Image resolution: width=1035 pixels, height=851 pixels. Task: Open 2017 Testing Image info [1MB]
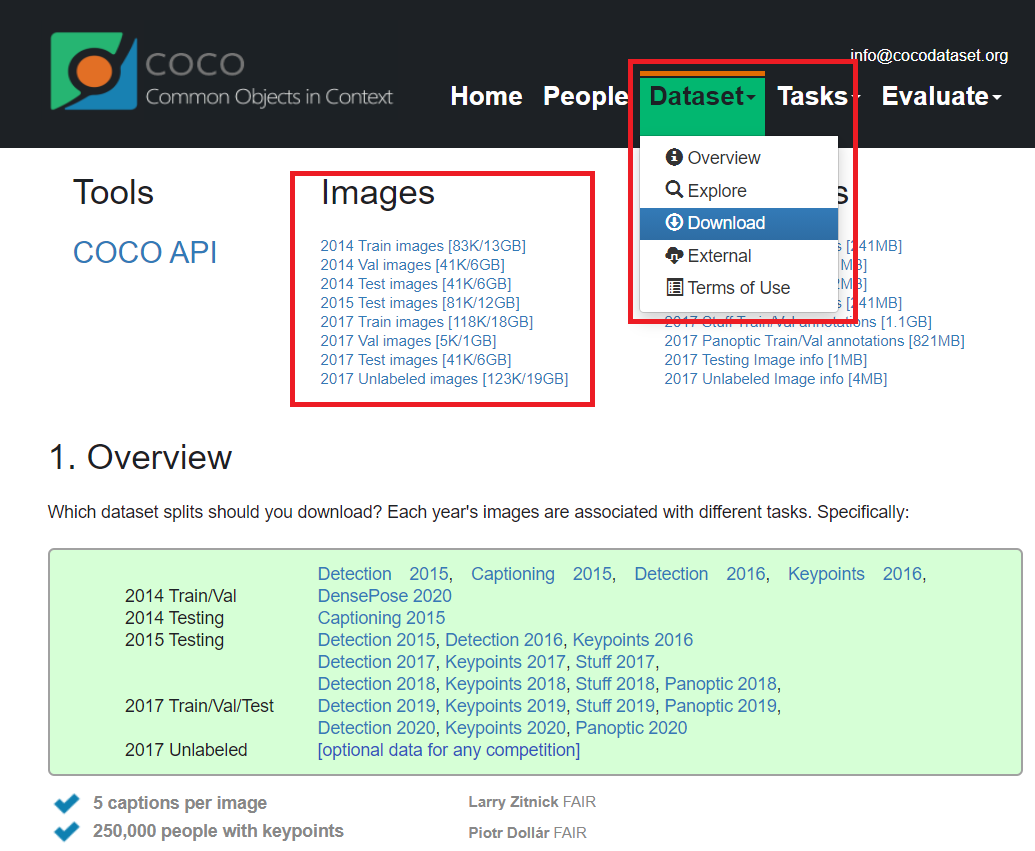point(765,360)
